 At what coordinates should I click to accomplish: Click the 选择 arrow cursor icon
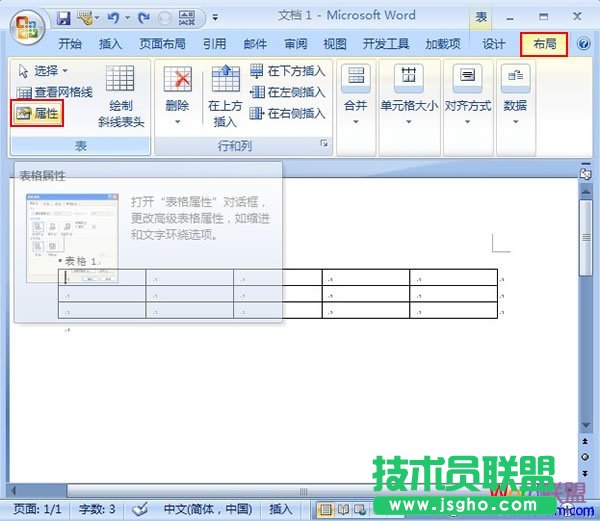click(x=23, y=71)
